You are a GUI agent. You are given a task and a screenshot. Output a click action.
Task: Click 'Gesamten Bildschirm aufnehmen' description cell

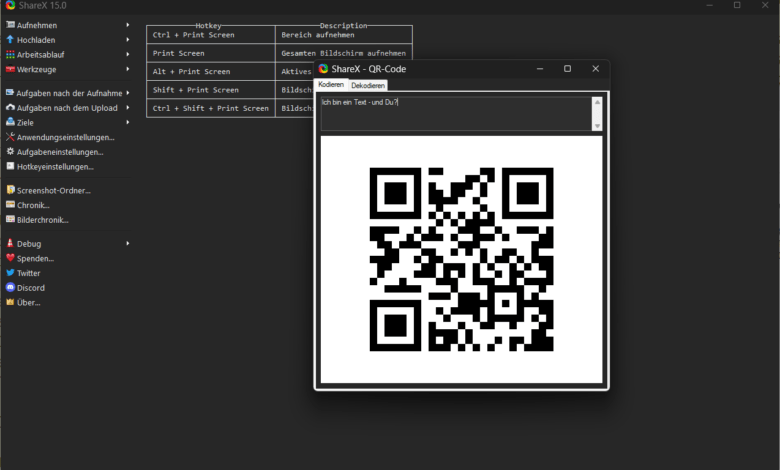click(x=344, y=53)
